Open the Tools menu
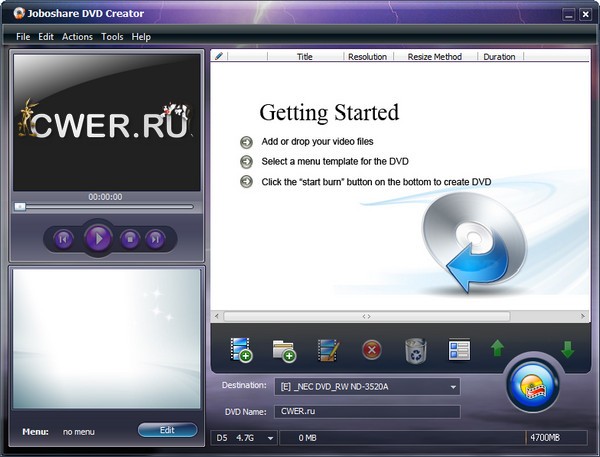Image resolution: width=600 pixels, height=457 pixels. (112, 37)
